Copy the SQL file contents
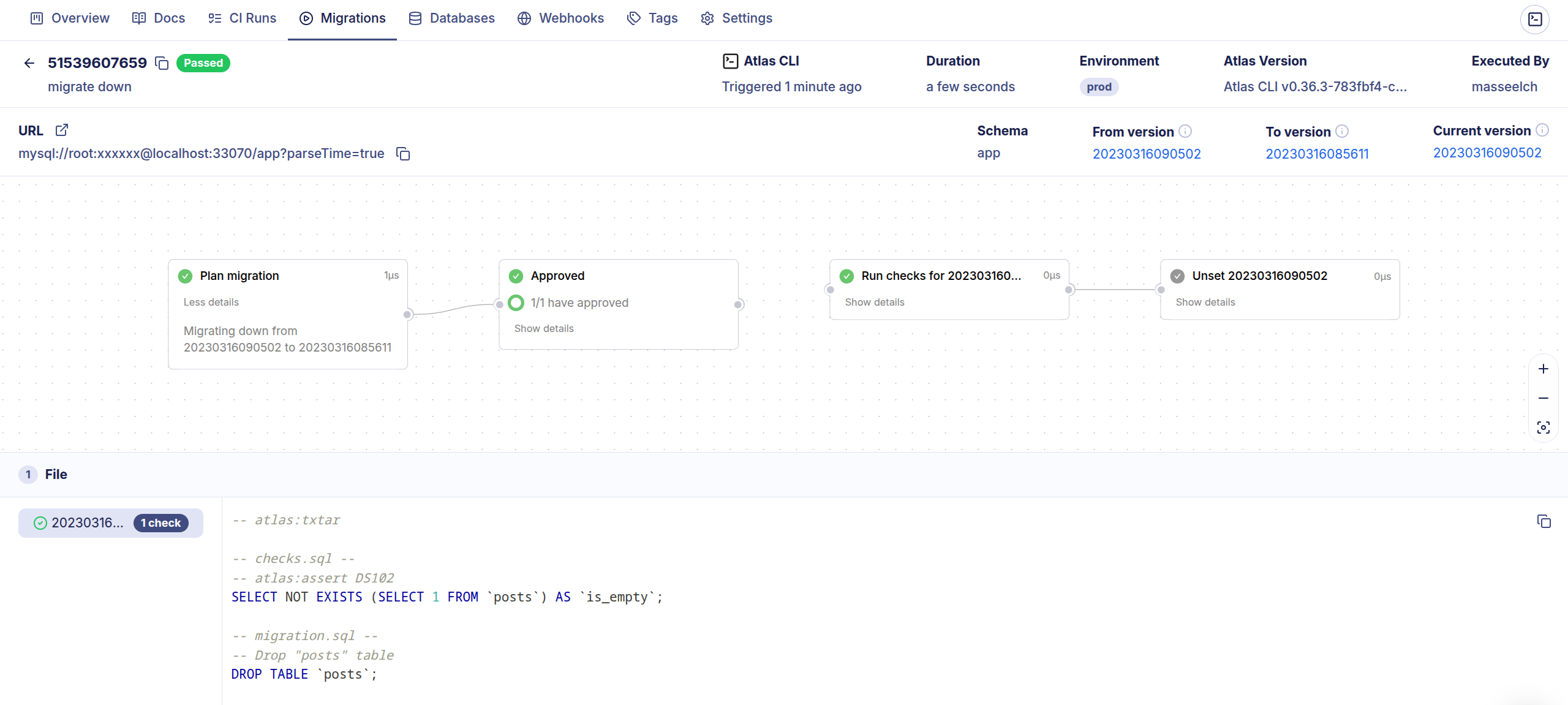The image size is (1568, 705). tap(1543, 521)
